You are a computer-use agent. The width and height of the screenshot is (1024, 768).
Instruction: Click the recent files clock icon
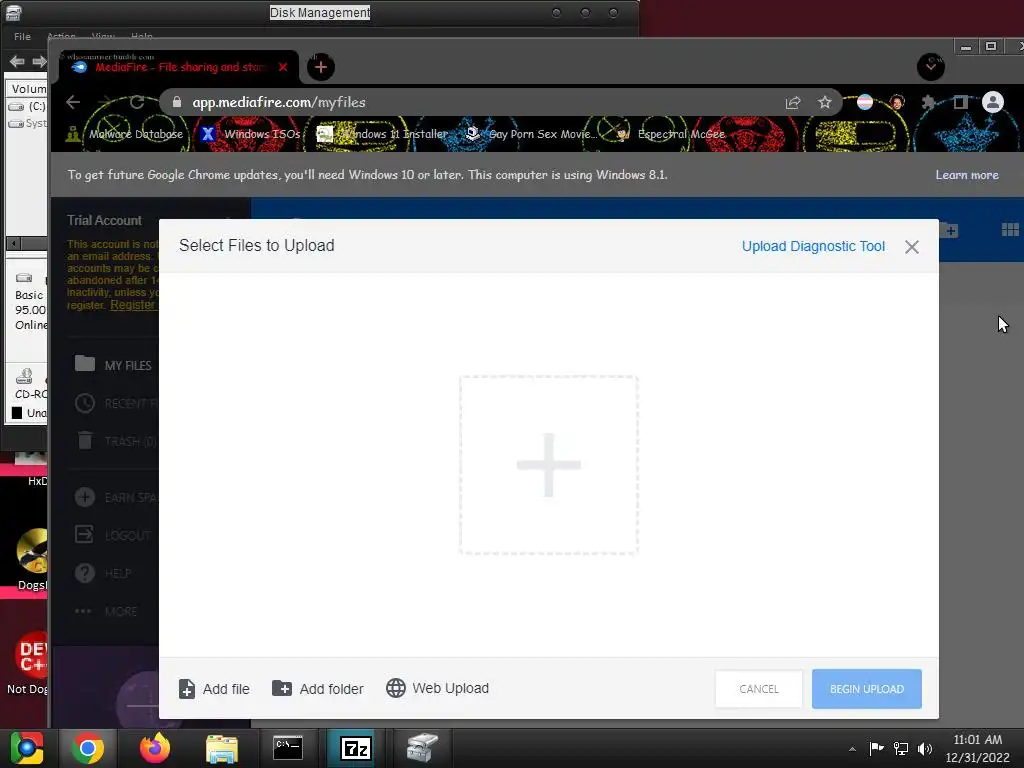point(85,404)
